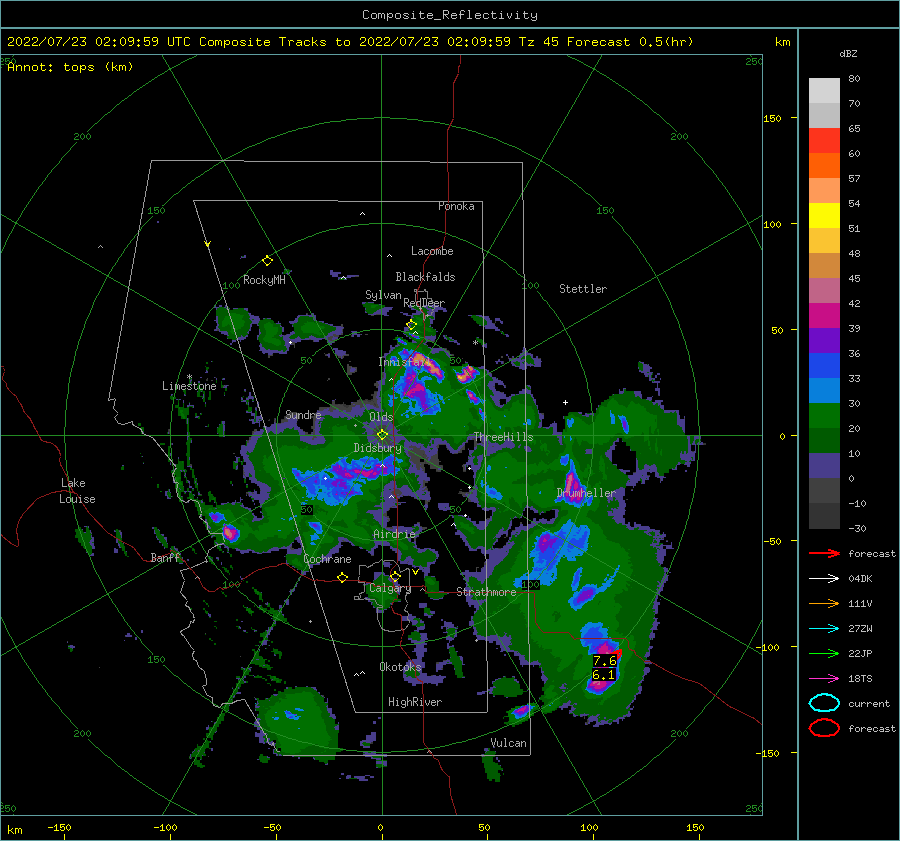Click the Drumheller city label
The width and height of the screenshot is (900, 841).
pos(586,493)
